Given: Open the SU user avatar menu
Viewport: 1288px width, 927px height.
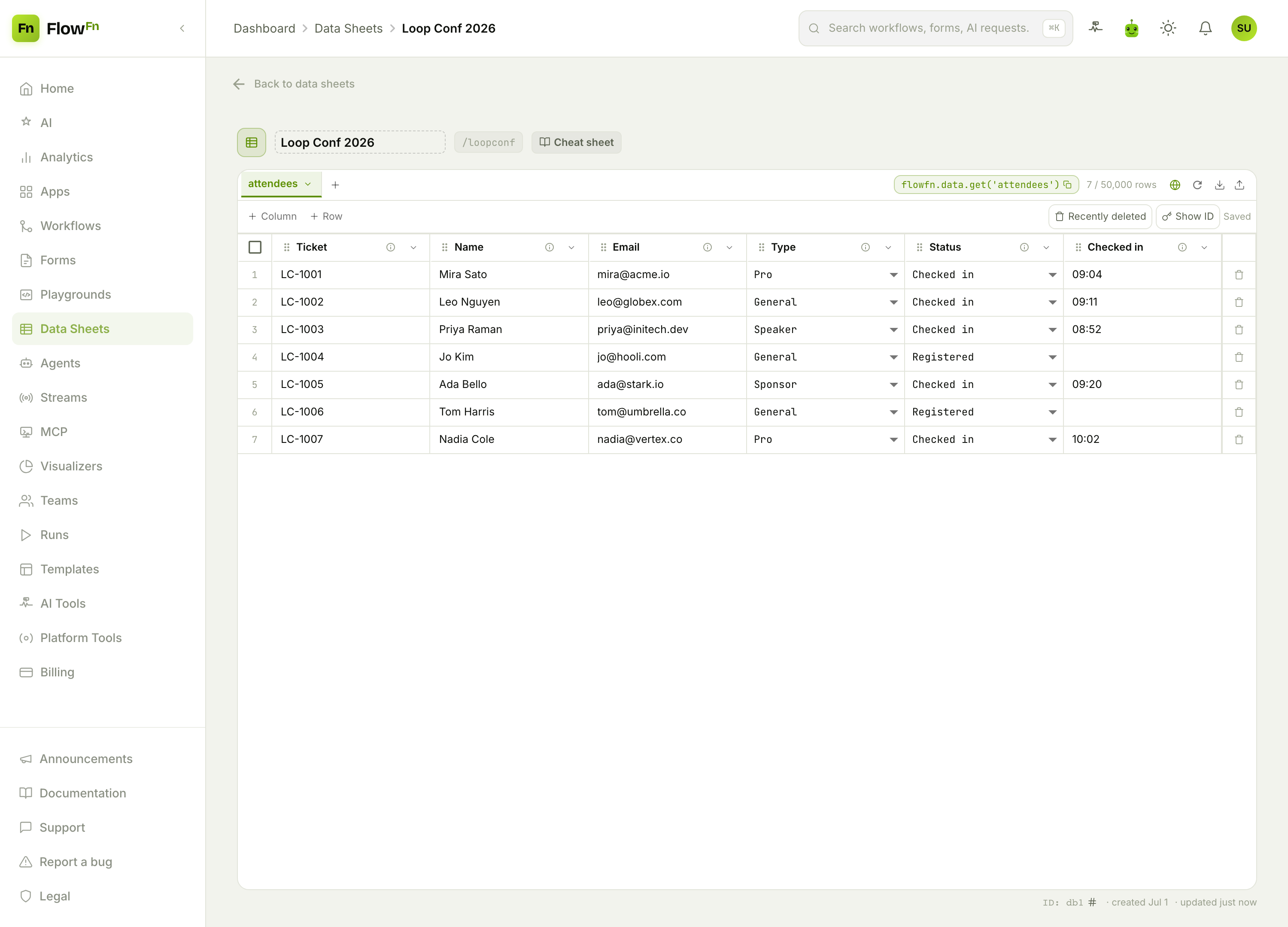Looking at the screenshot, I should click(1244, 28).
